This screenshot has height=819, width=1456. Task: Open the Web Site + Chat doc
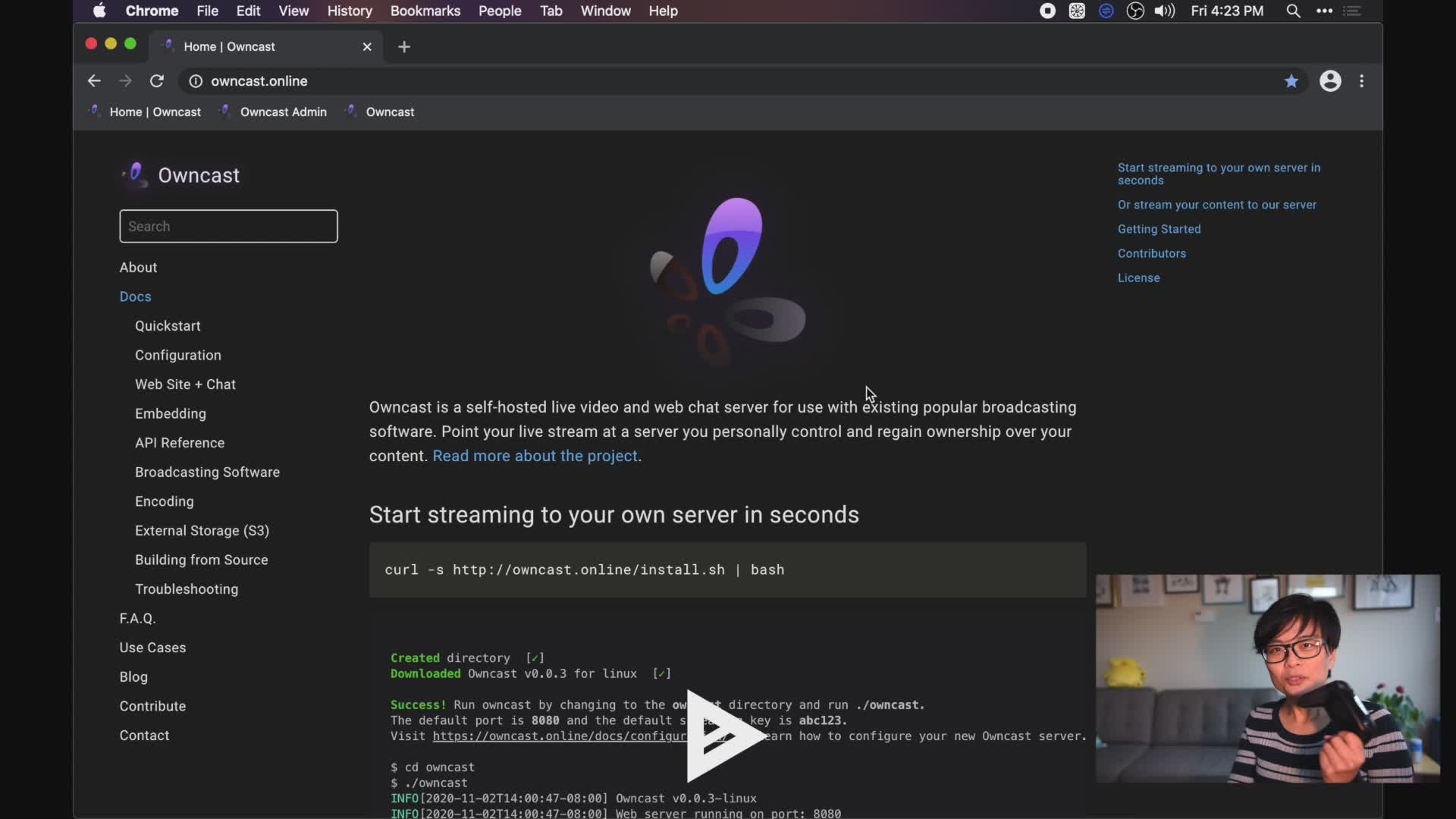(x=185, y=384)
